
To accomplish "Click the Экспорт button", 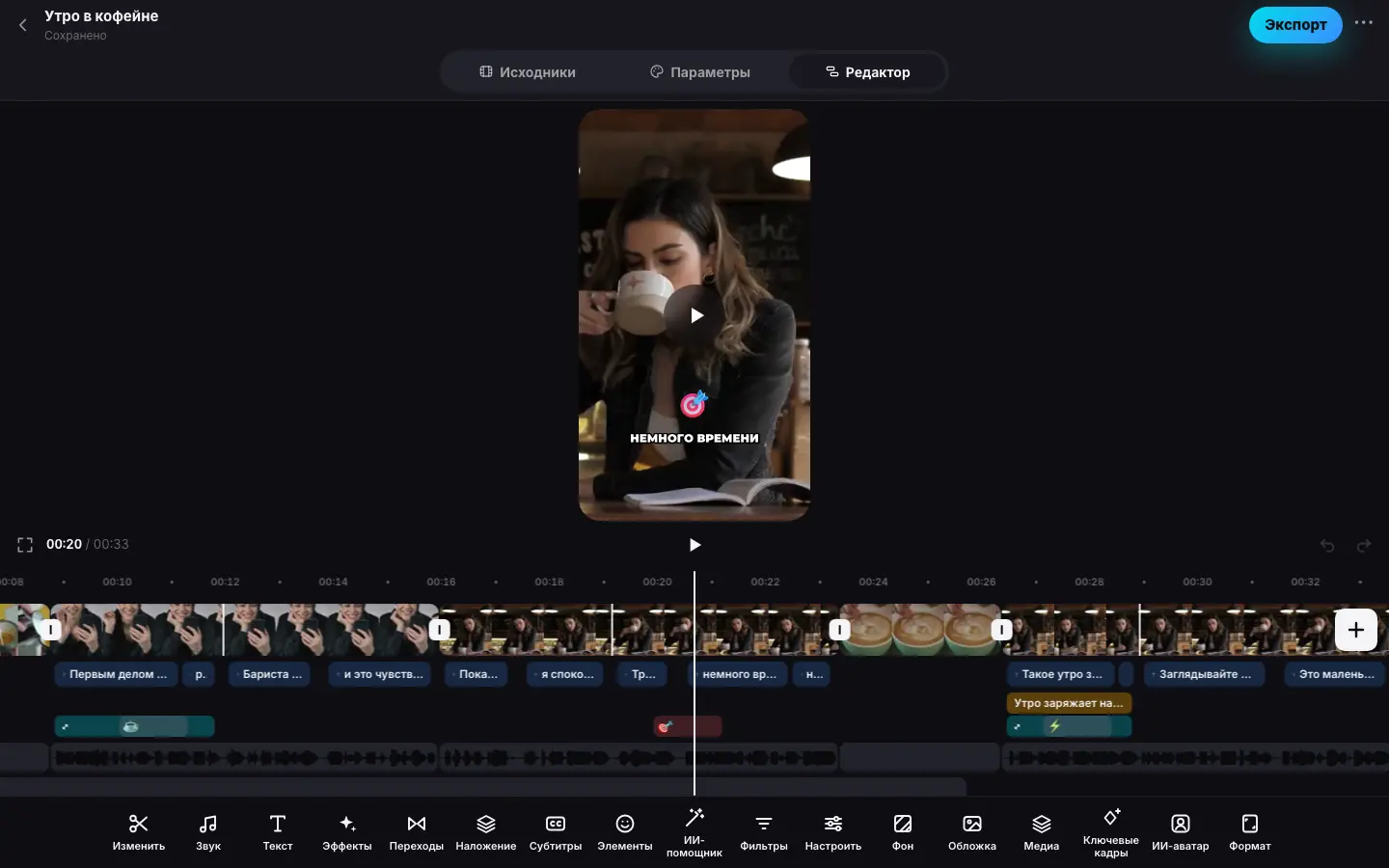I will point(1295,25).
